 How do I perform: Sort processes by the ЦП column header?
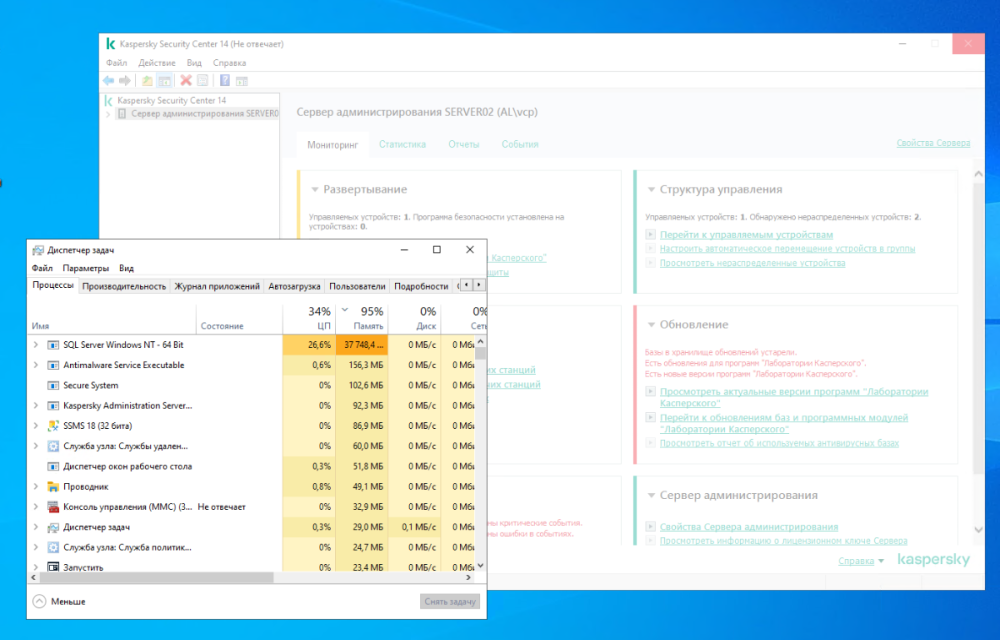[x=309, y=318]
